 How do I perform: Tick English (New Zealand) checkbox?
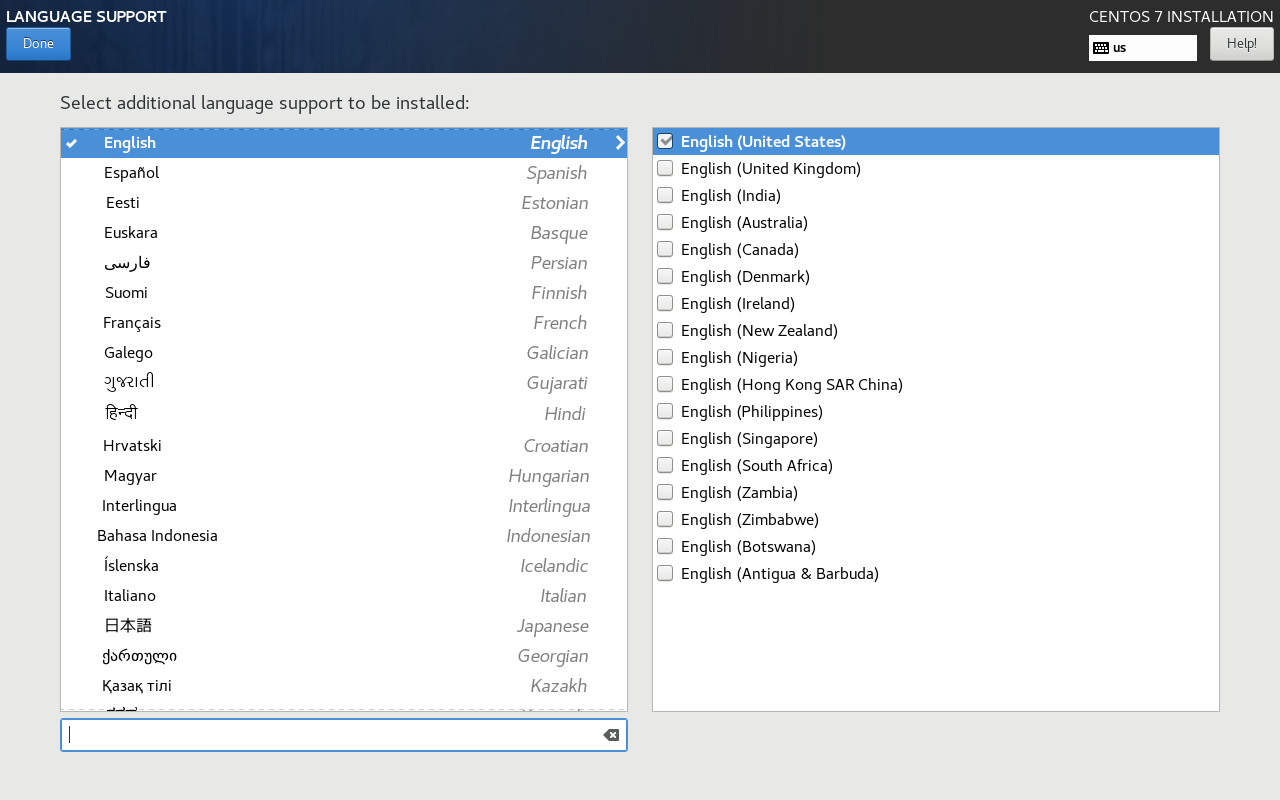pos(665,330)
